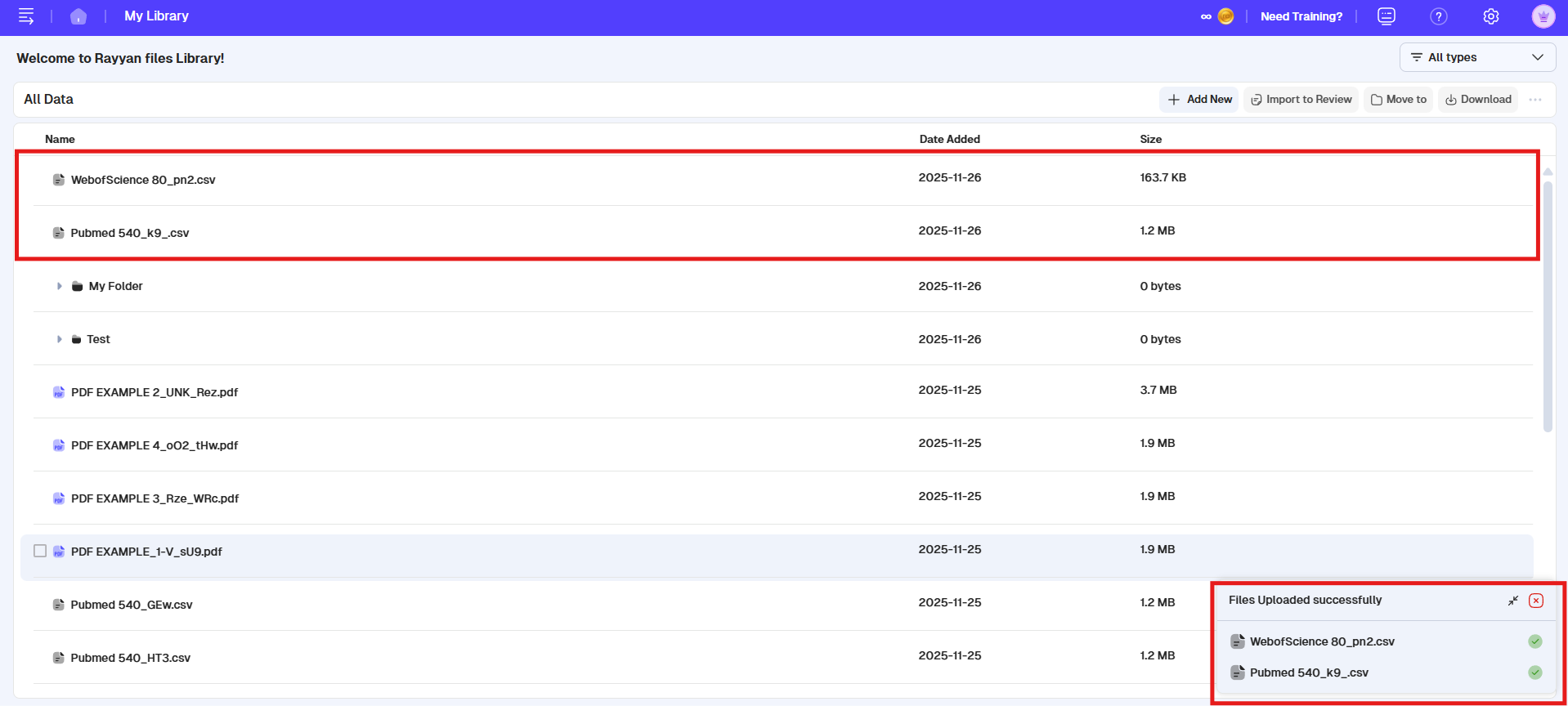This screenshot has width=1568, height=706.
Task: Open the help question mark icon
Action: 1438,16
